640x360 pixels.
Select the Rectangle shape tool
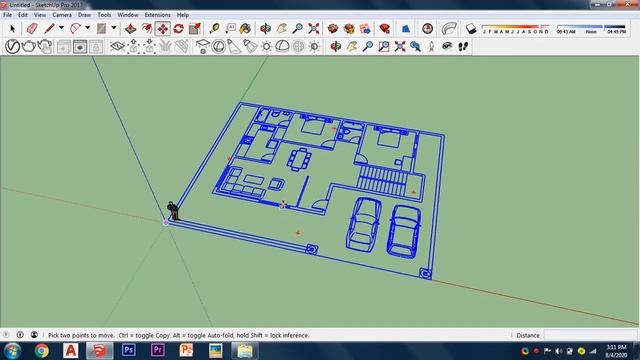(x=102, y=29)
